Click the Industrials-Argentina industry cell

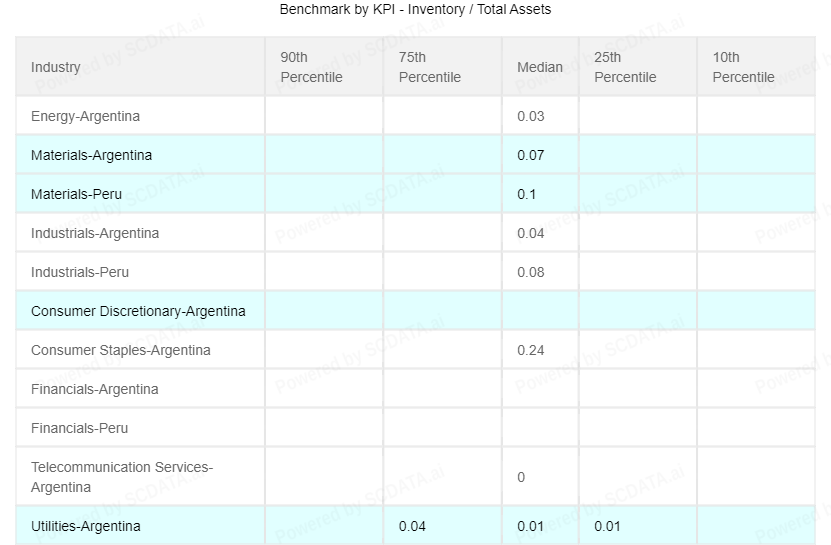point(95,233)
